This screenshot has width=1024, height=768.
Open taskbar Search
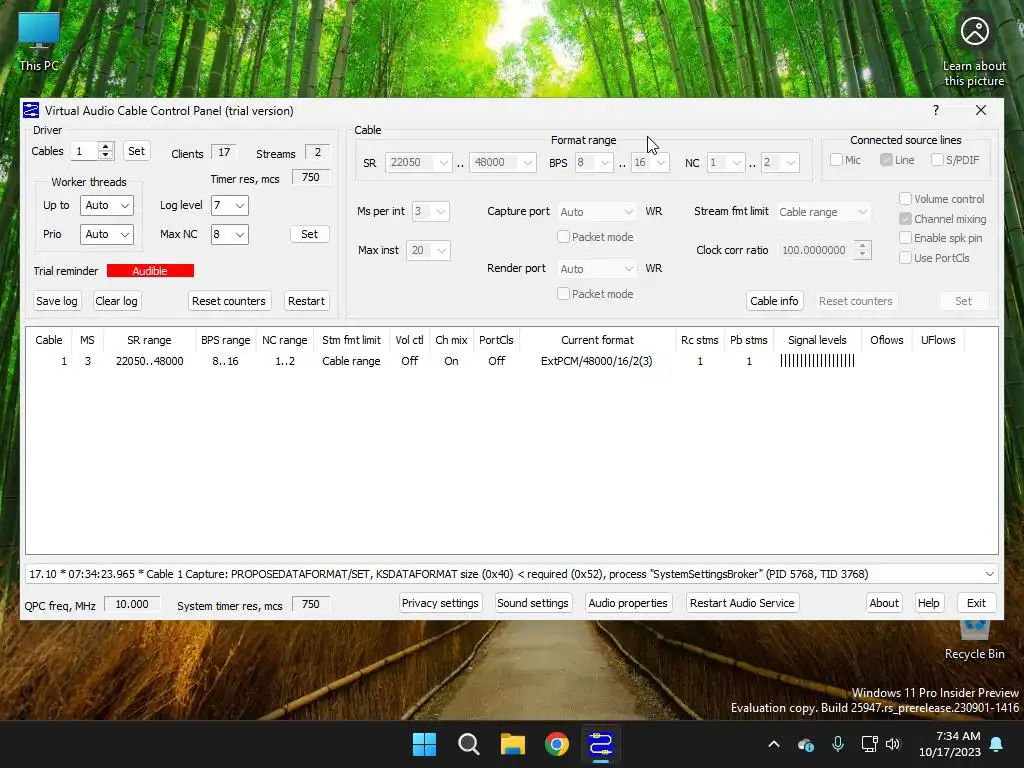[468, 744]
